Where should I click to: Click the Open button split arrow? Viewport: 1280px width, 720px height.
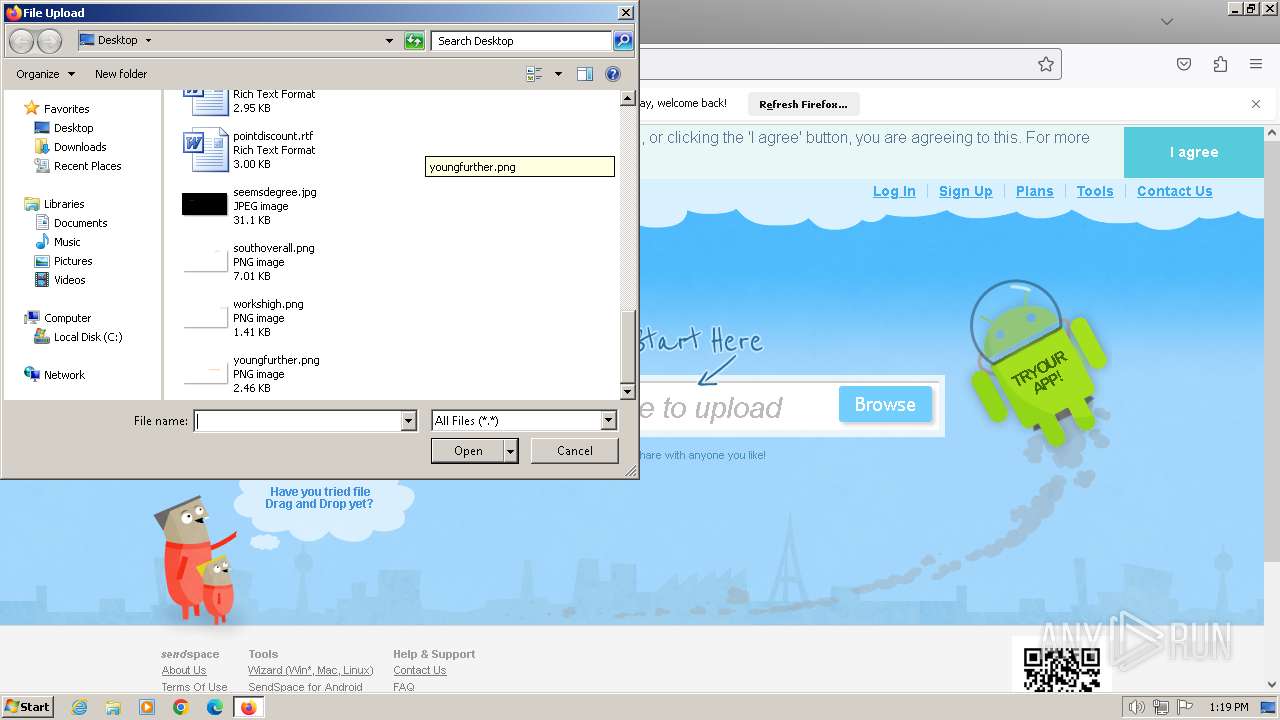pyautogui.click(x=511, y=451)
